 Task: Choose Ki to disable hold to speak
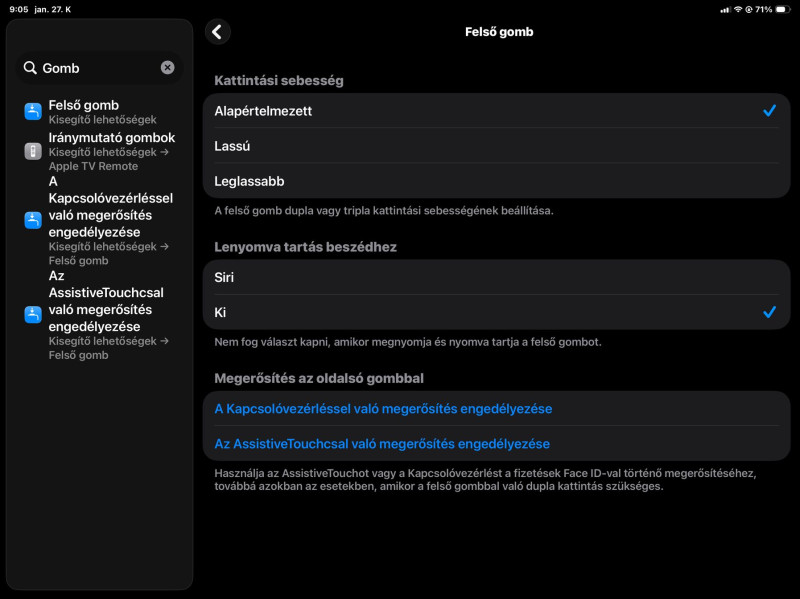(496, 312)
